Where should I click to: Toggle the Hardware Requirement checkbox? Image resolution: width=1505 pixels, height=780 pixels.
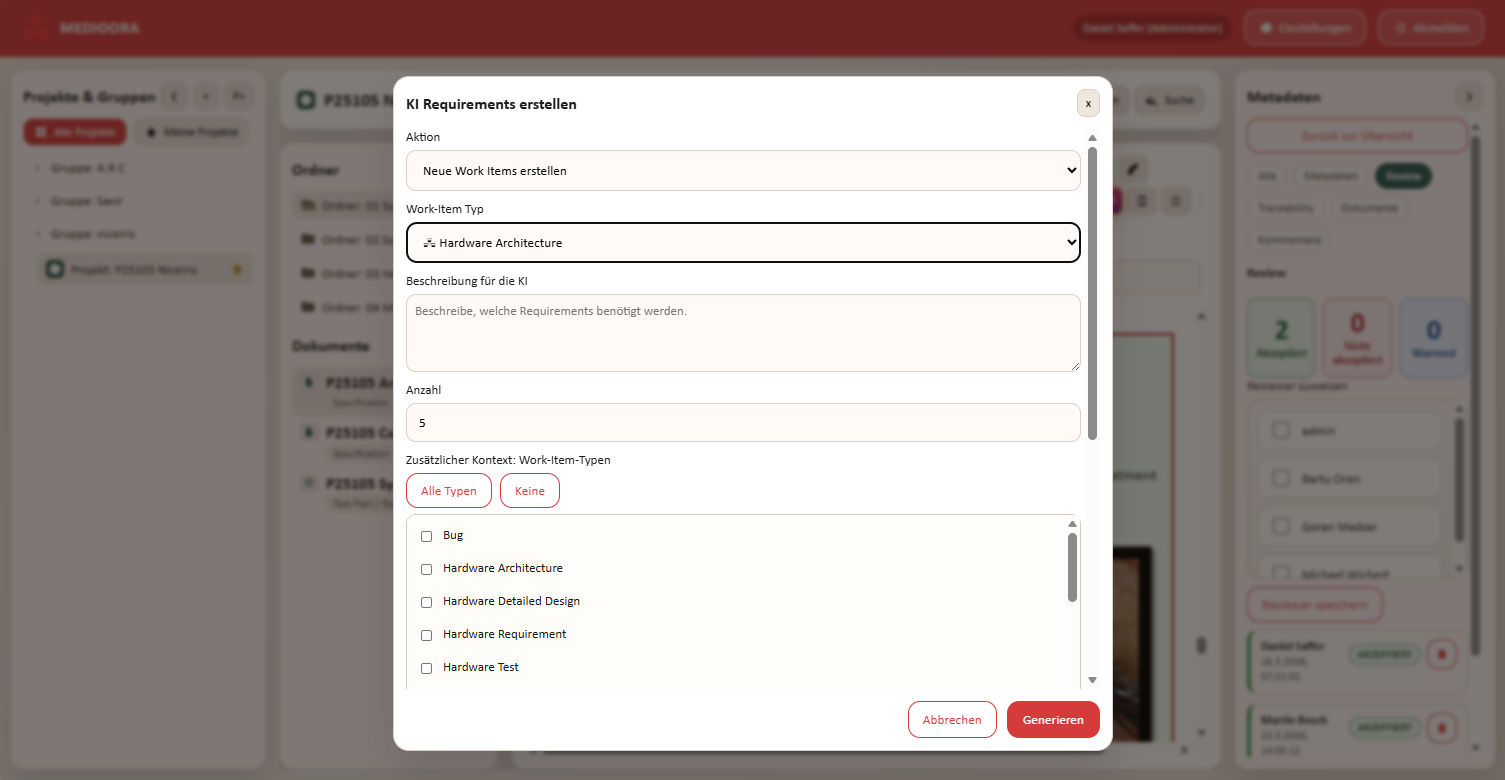pos(426,635)
